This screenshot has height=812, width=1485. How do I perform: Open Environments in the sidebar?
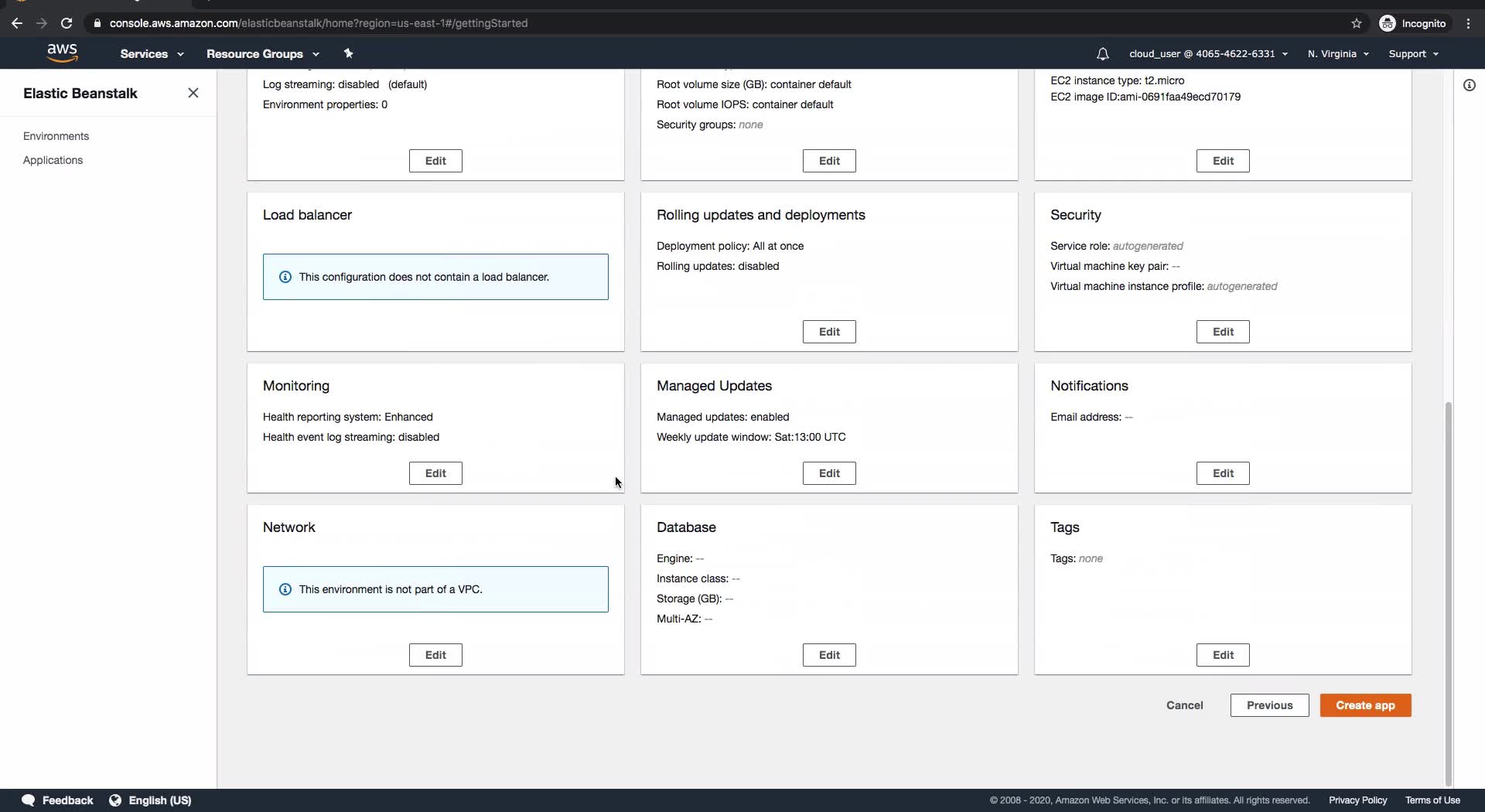point(56,136)
